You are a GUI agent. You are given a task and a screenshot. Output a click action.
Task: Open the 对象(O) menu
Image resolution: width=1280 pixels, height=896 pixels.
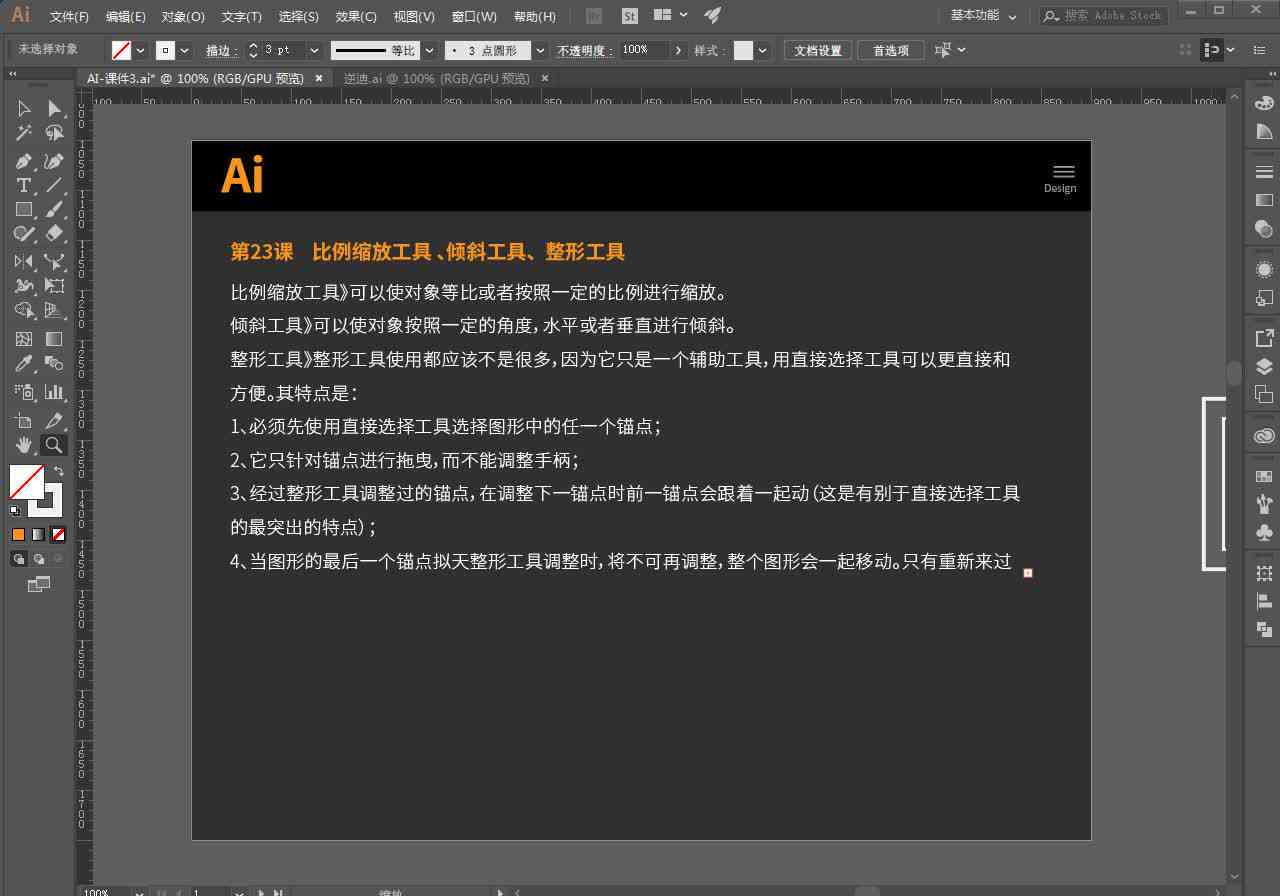pos(183,16)
